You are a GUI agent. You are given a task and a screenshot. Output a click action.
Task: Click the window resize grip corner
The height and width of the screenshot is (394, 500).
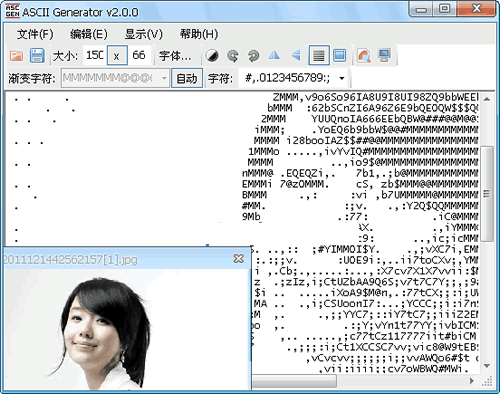(487, 381)
